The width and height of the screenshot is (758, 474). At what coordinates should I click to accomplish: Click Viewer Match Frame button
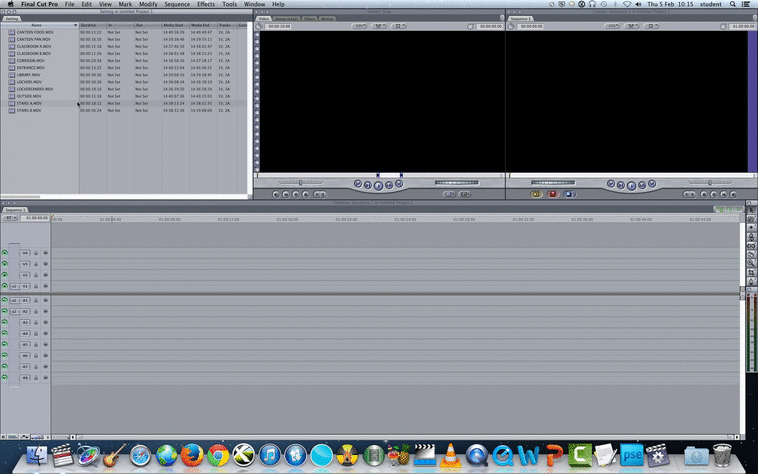(276, 194)
